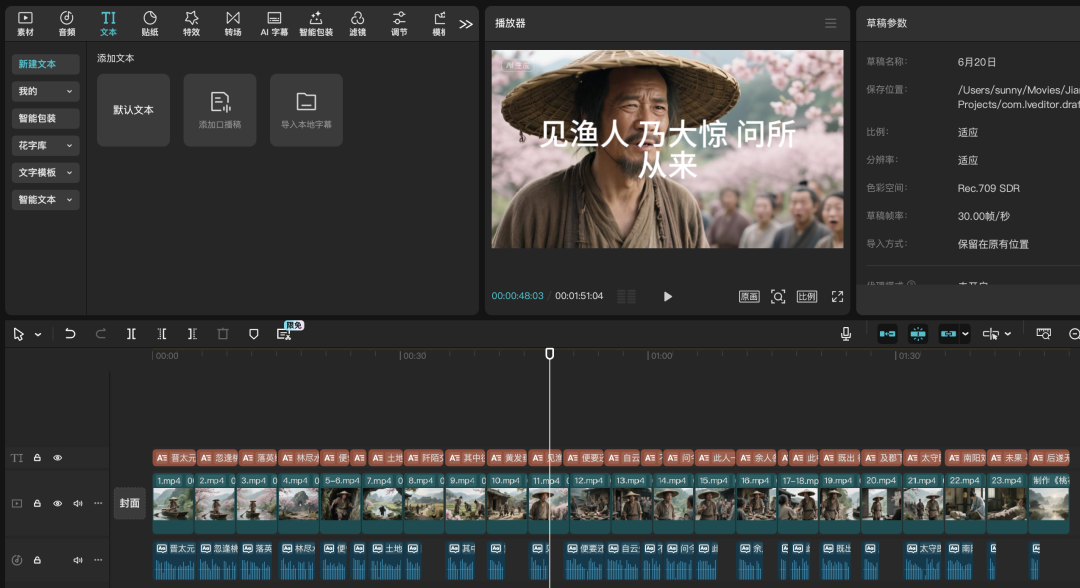Open the preview-axis dropdown arrow
1080x588 pixels.
coord(1008,334)
